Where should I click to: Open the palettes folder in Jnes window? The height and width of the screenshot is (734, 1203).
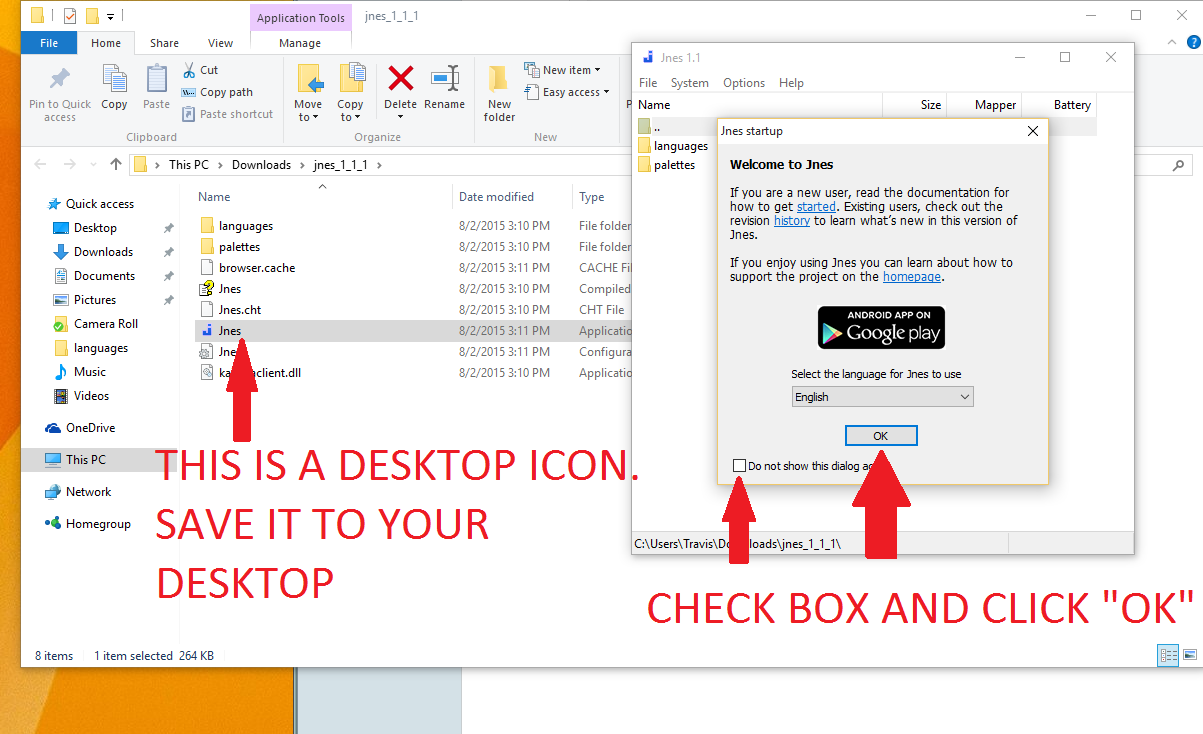674,165
